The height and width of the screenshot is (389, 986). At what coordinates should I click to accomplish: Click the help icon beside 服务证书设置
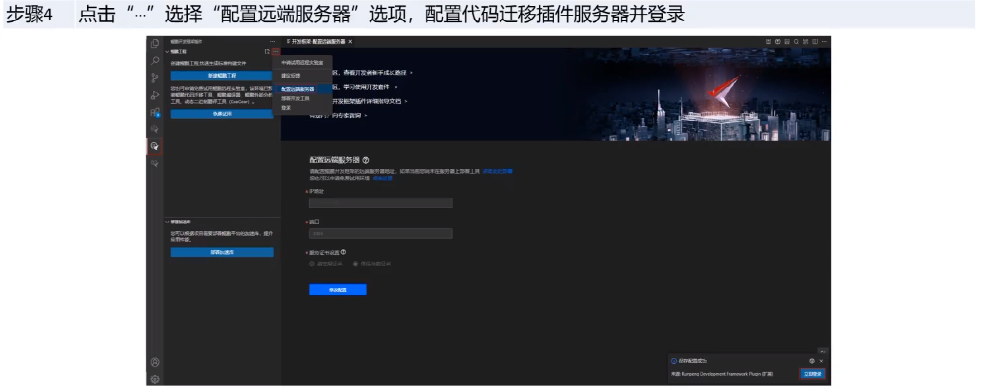coord(343,252)
